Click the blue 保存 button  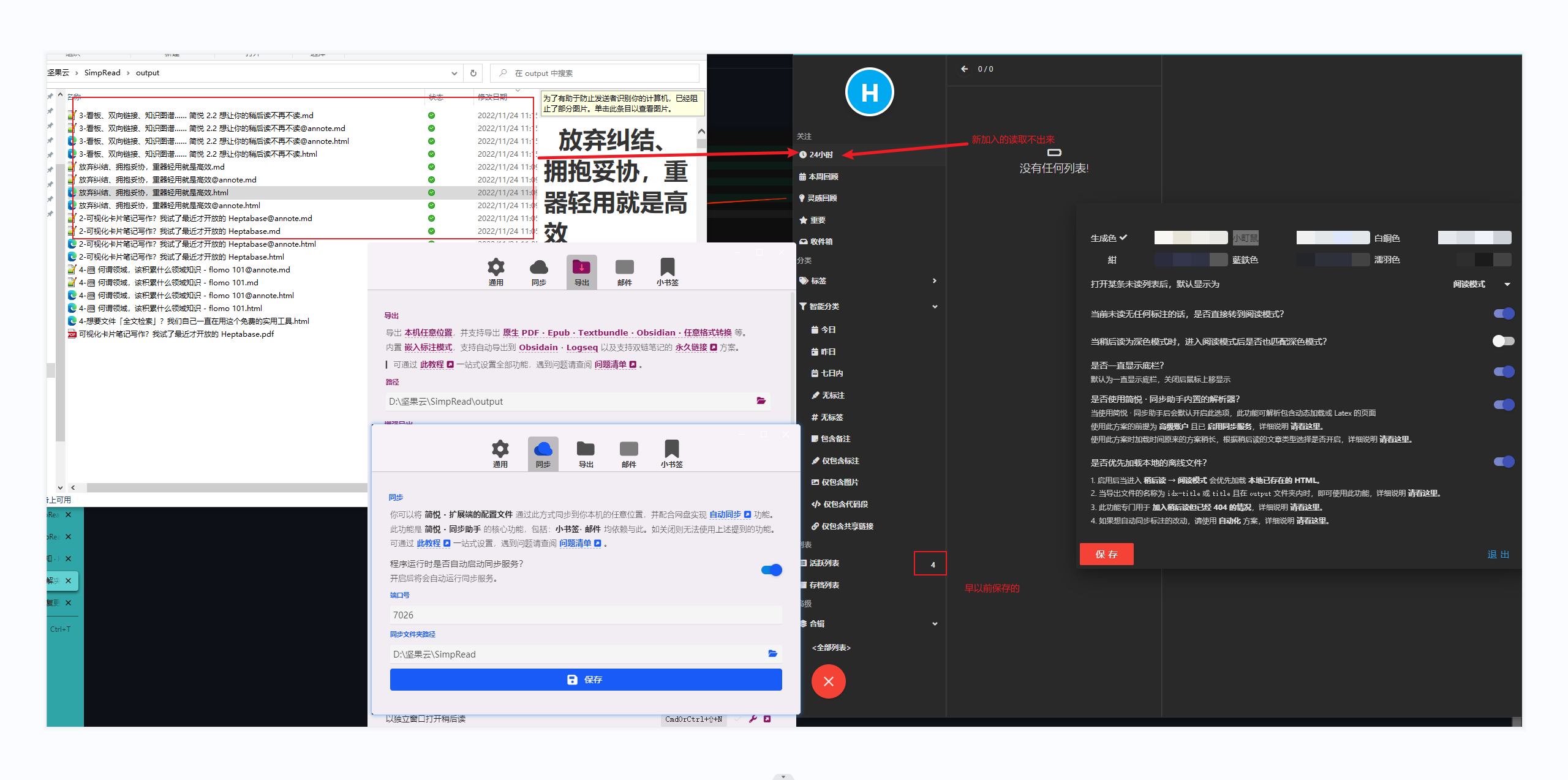pyautogui.click(x=586, y=680)
